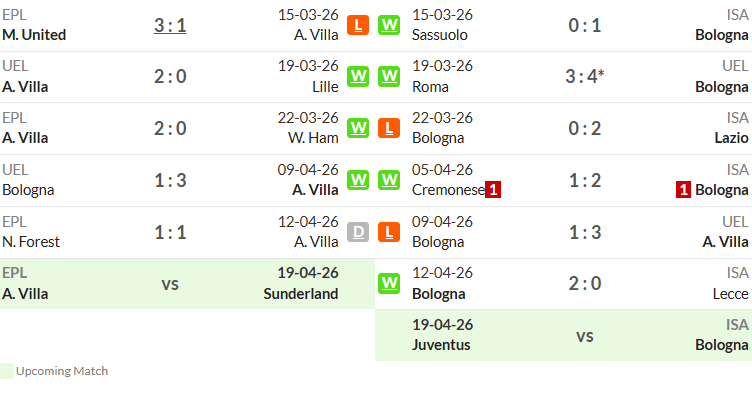The height and width of the screenshot is (397, 752).
Task: Click the orange L badge by Bologna vs Lazio
Action: [x=388, y=128]
